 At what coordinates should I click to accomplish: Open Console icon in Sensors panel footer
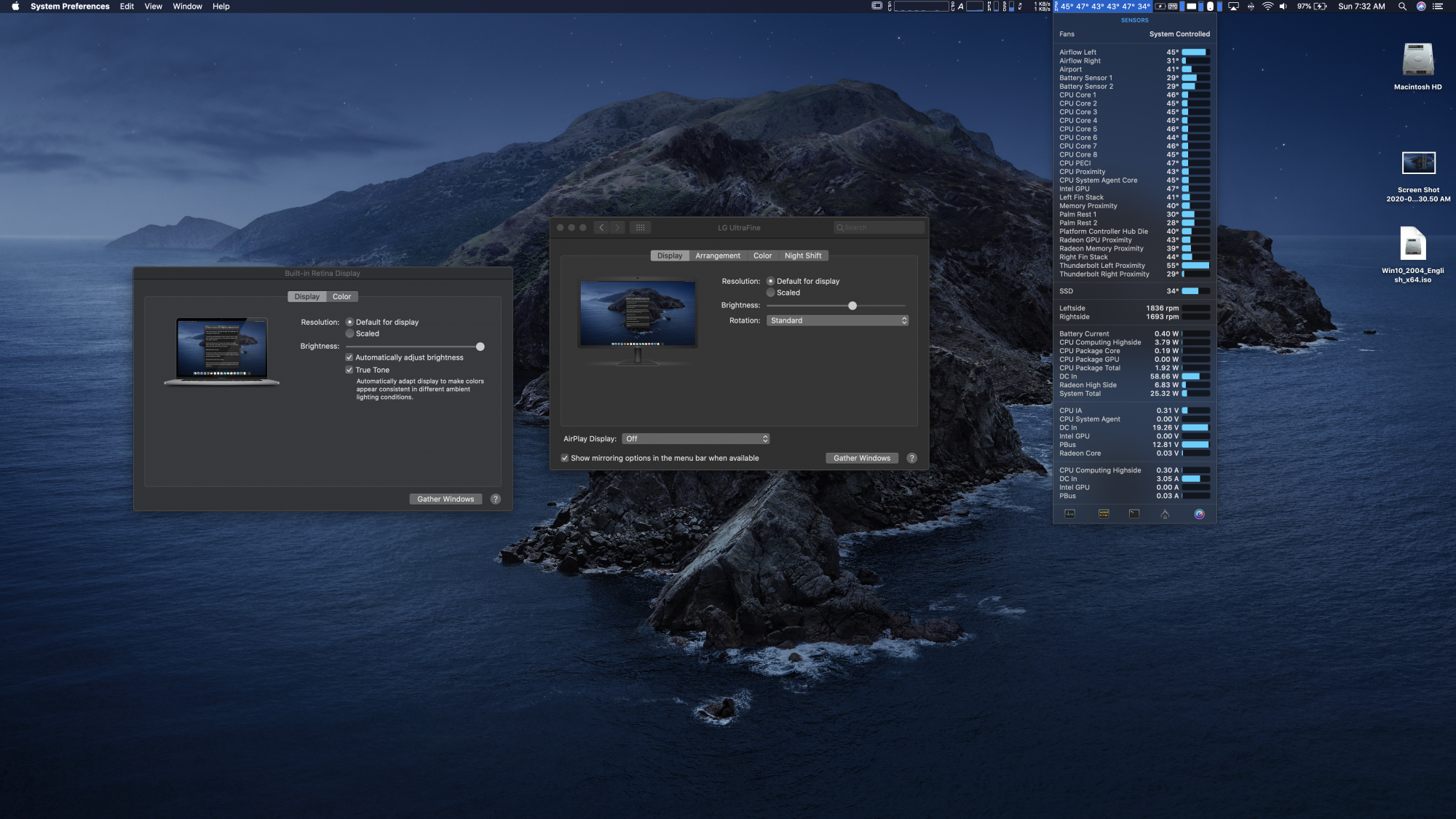point(1104,514)
